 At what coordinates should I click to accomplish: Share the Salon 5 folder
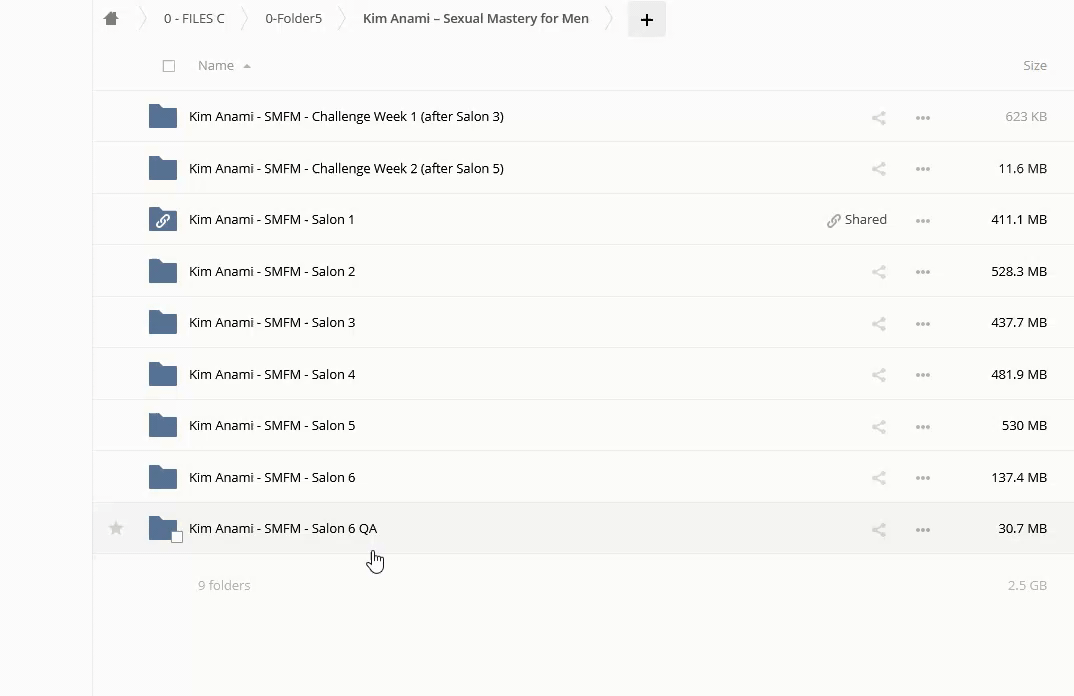coord(878,427)
